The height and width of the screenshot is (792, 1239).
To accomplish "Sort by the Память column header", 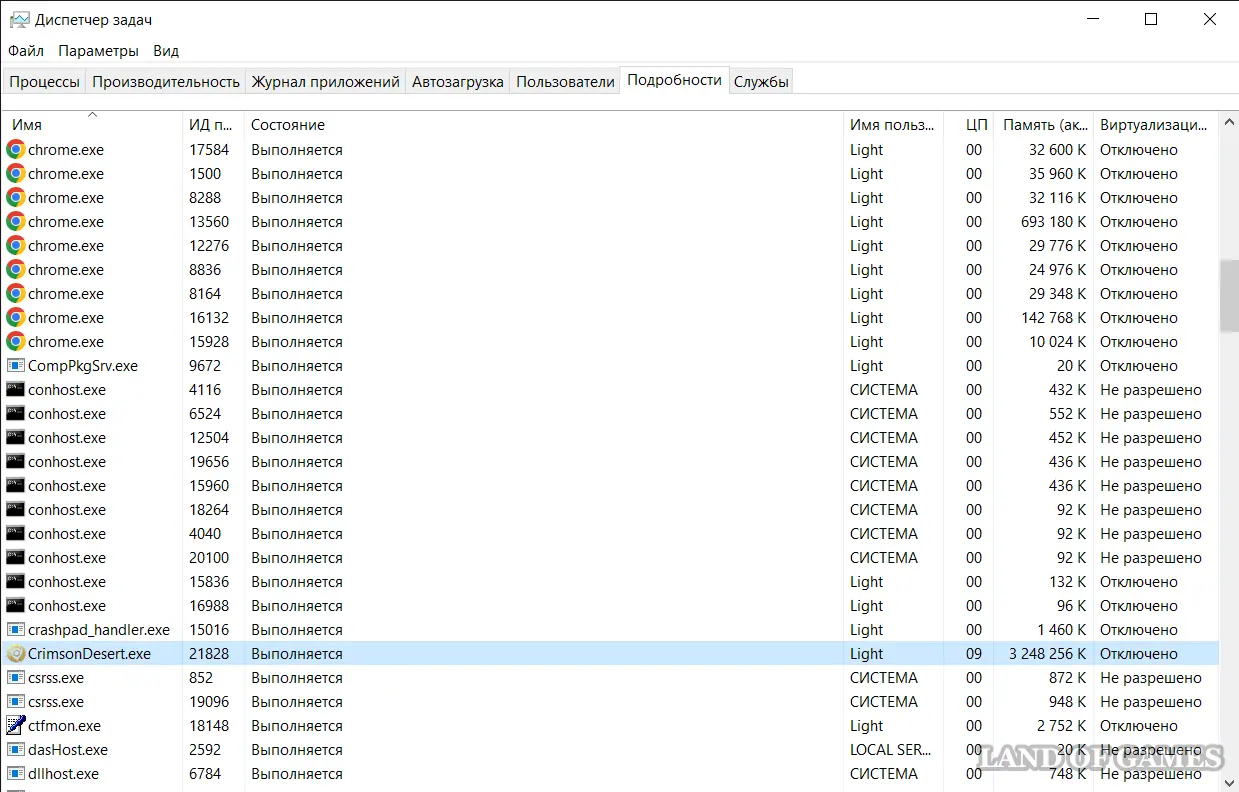I will point(1044,125).
